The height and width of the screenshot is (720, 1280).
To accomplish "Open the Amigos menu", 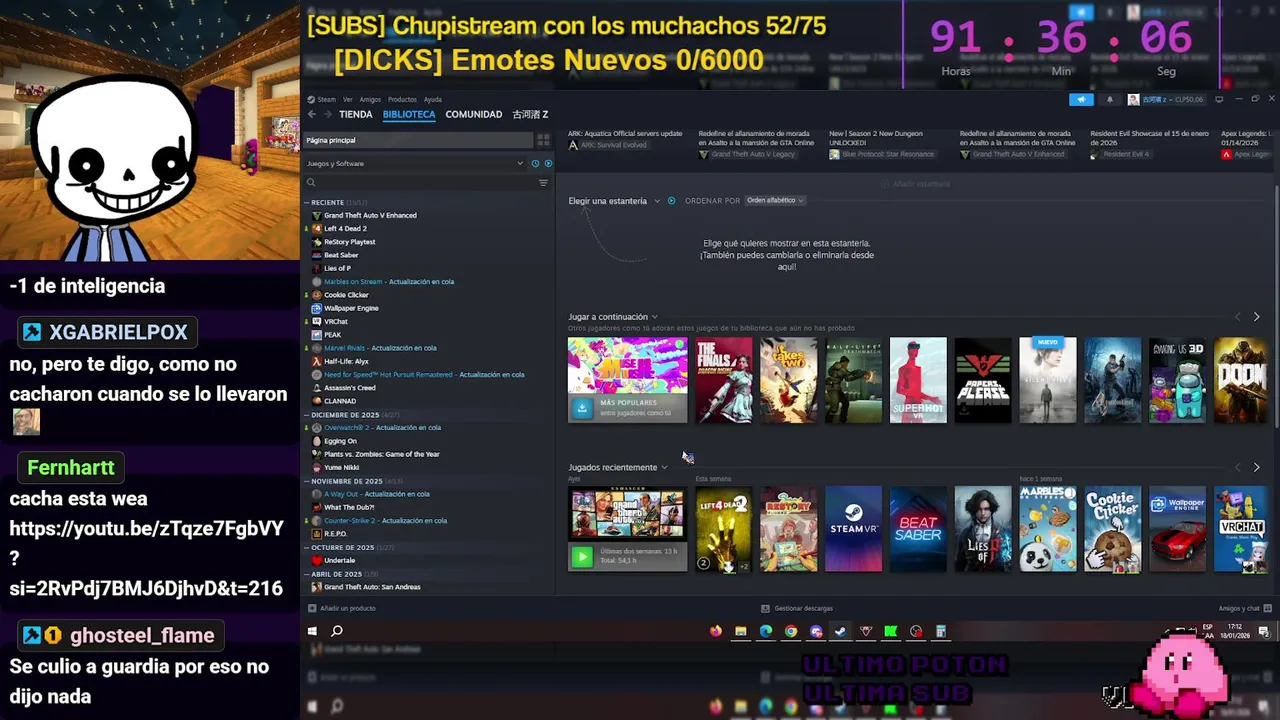I will pos(370,99).
